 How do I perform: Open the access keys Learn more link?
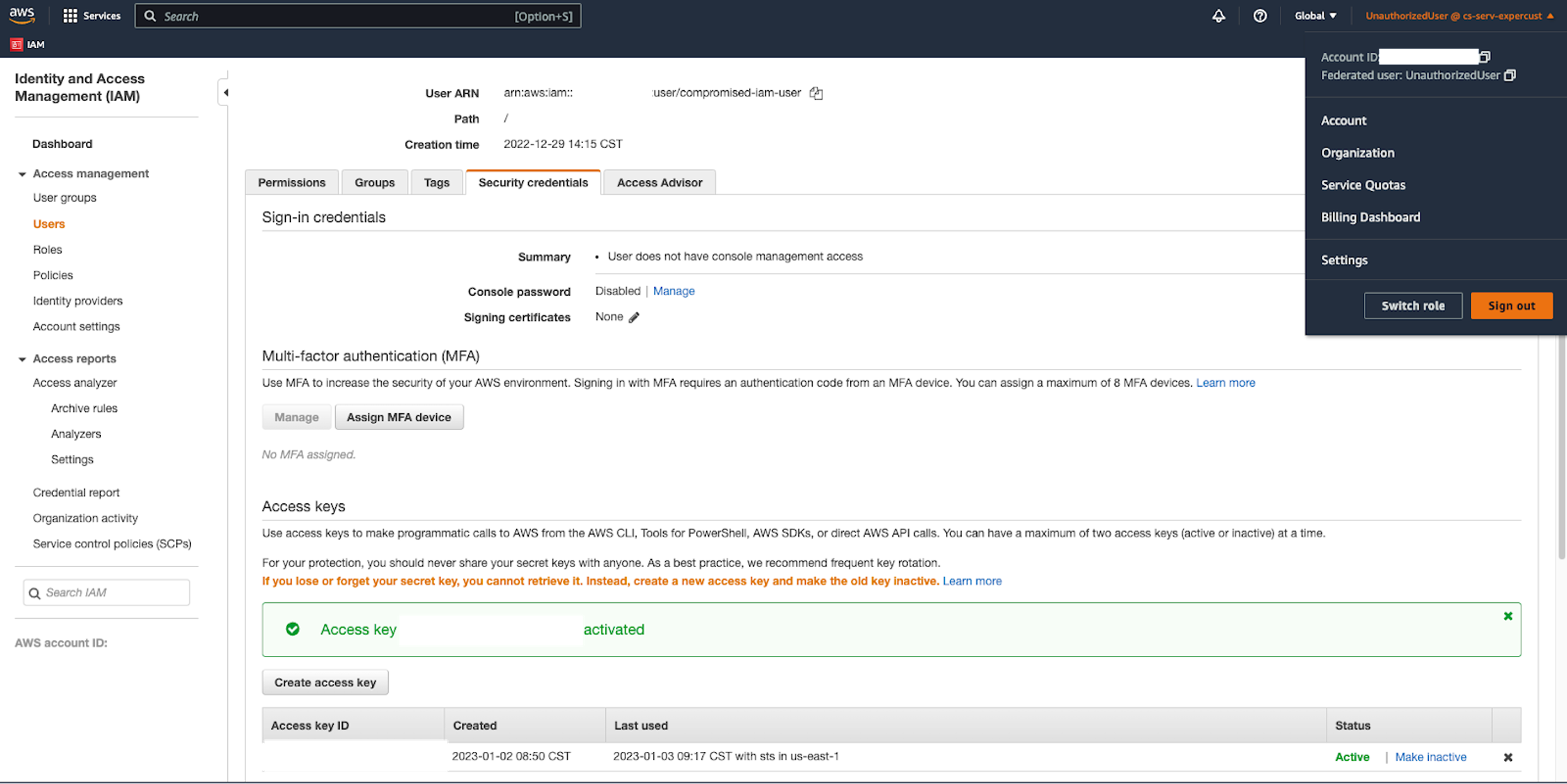pyautogui.click(x=972, y=581)
